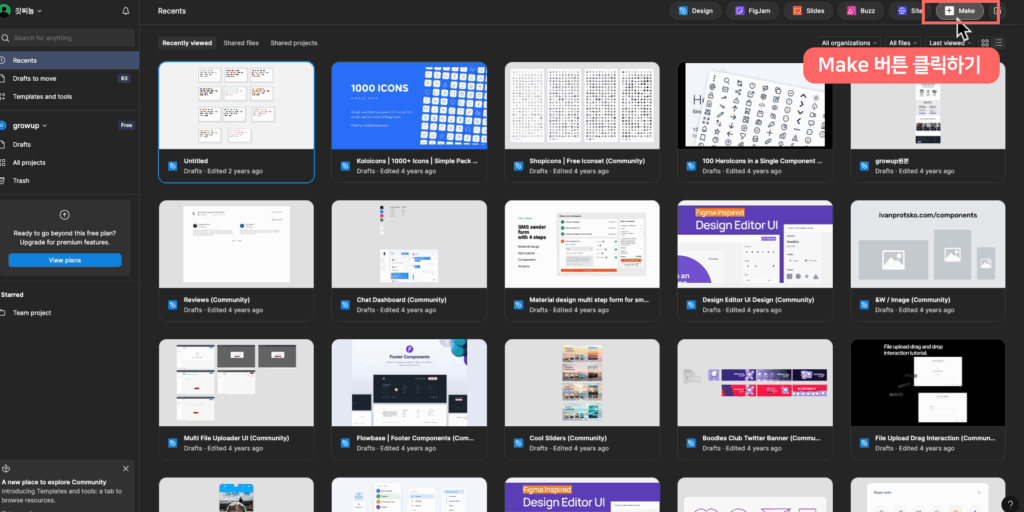Click the Make button
The width and height of the screenshot is (1024, 512).
960,11
